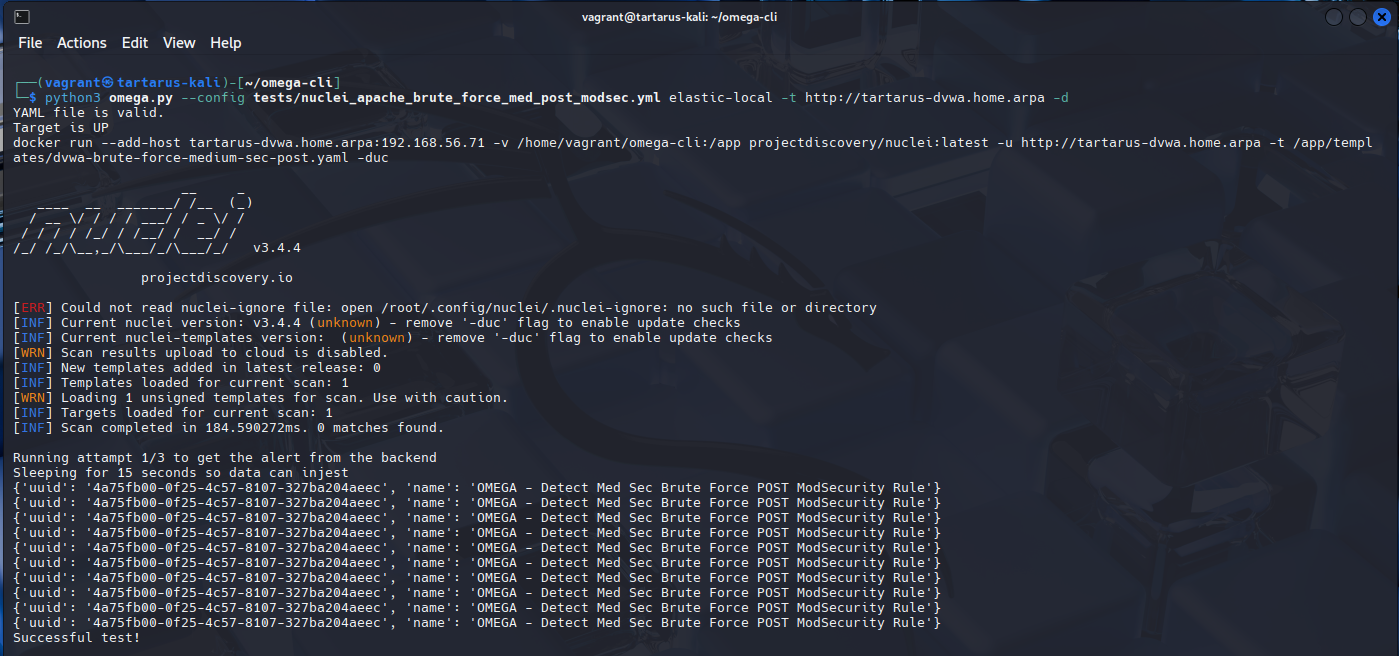Open the File menu

[x=30, y=43]
